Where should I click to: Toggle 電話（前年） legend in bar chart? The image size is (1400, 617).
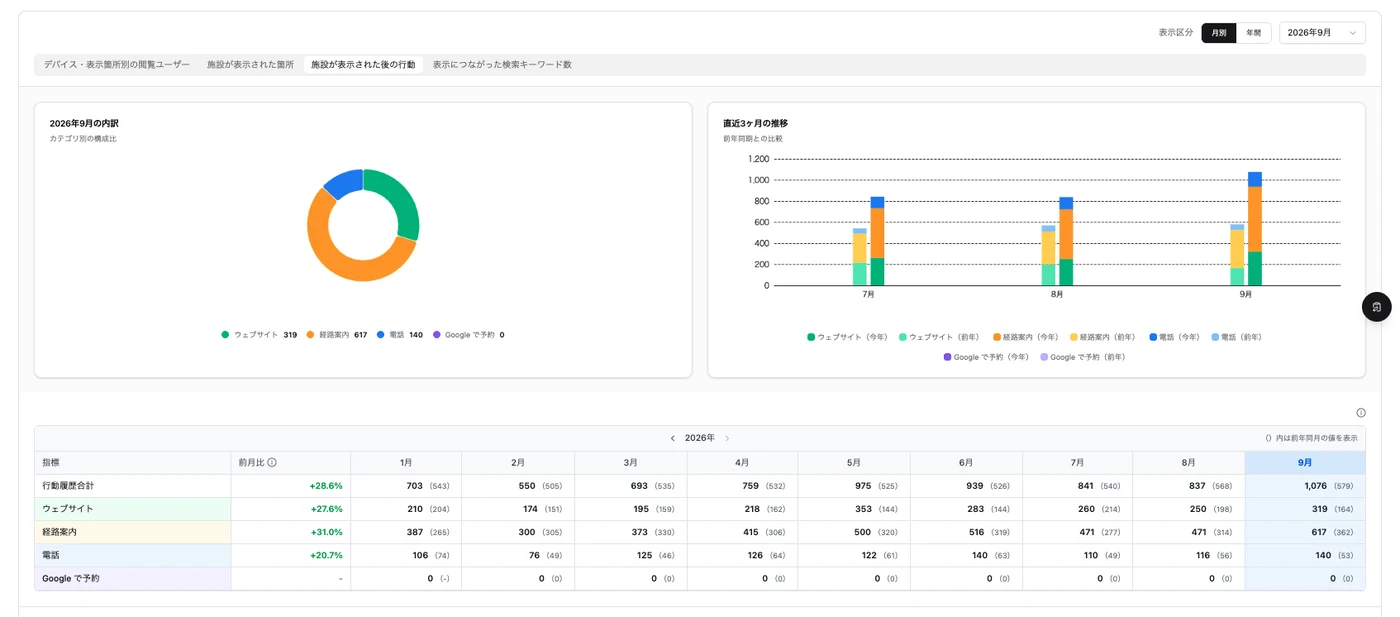click(1236, 337)
